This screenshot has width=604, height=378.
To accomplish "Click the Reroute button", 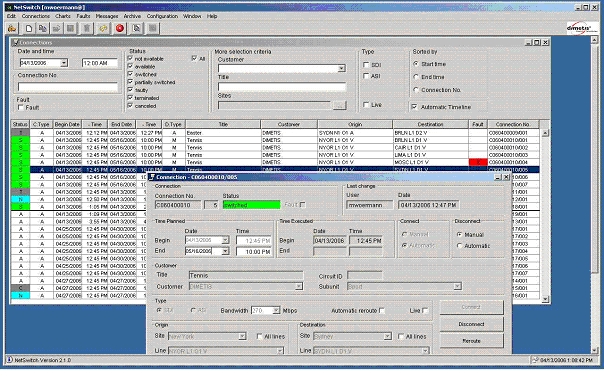I will (471, 341).
